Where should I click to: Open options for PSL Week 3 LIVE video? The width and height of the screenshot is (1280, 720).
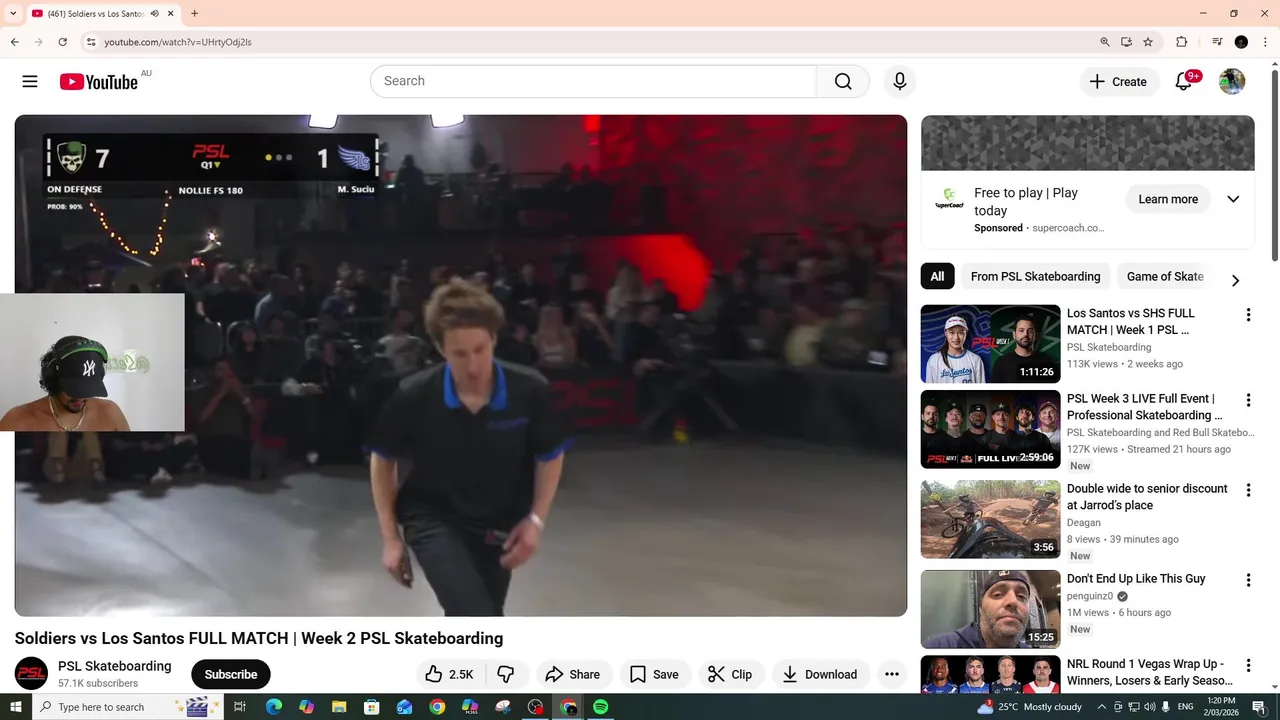click(1248, 400)
